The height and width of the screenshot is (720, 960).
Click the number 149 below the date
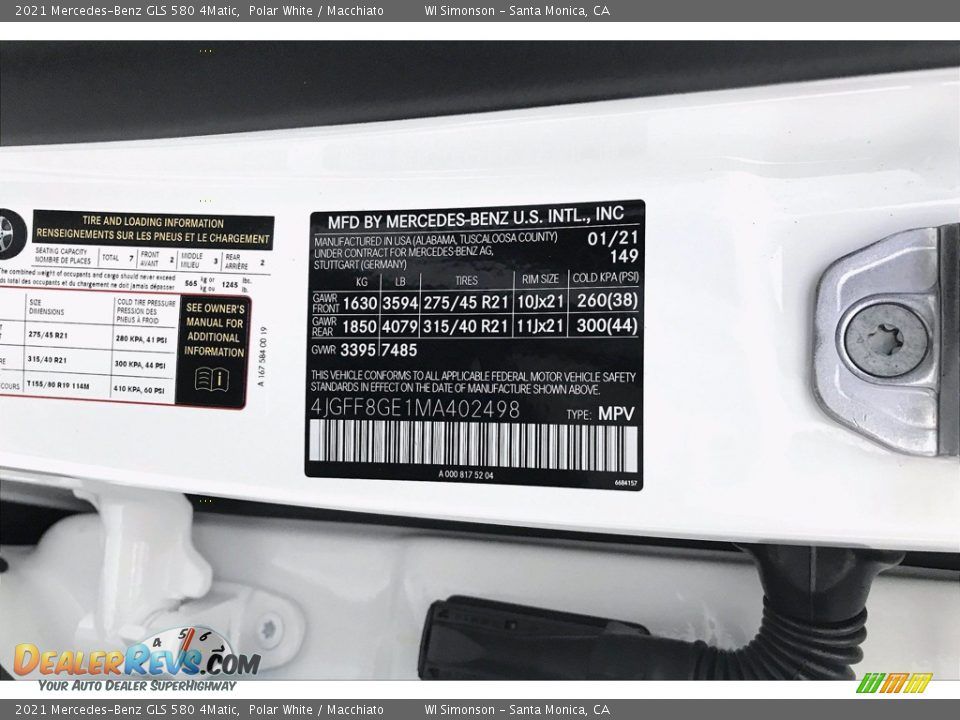624,256
